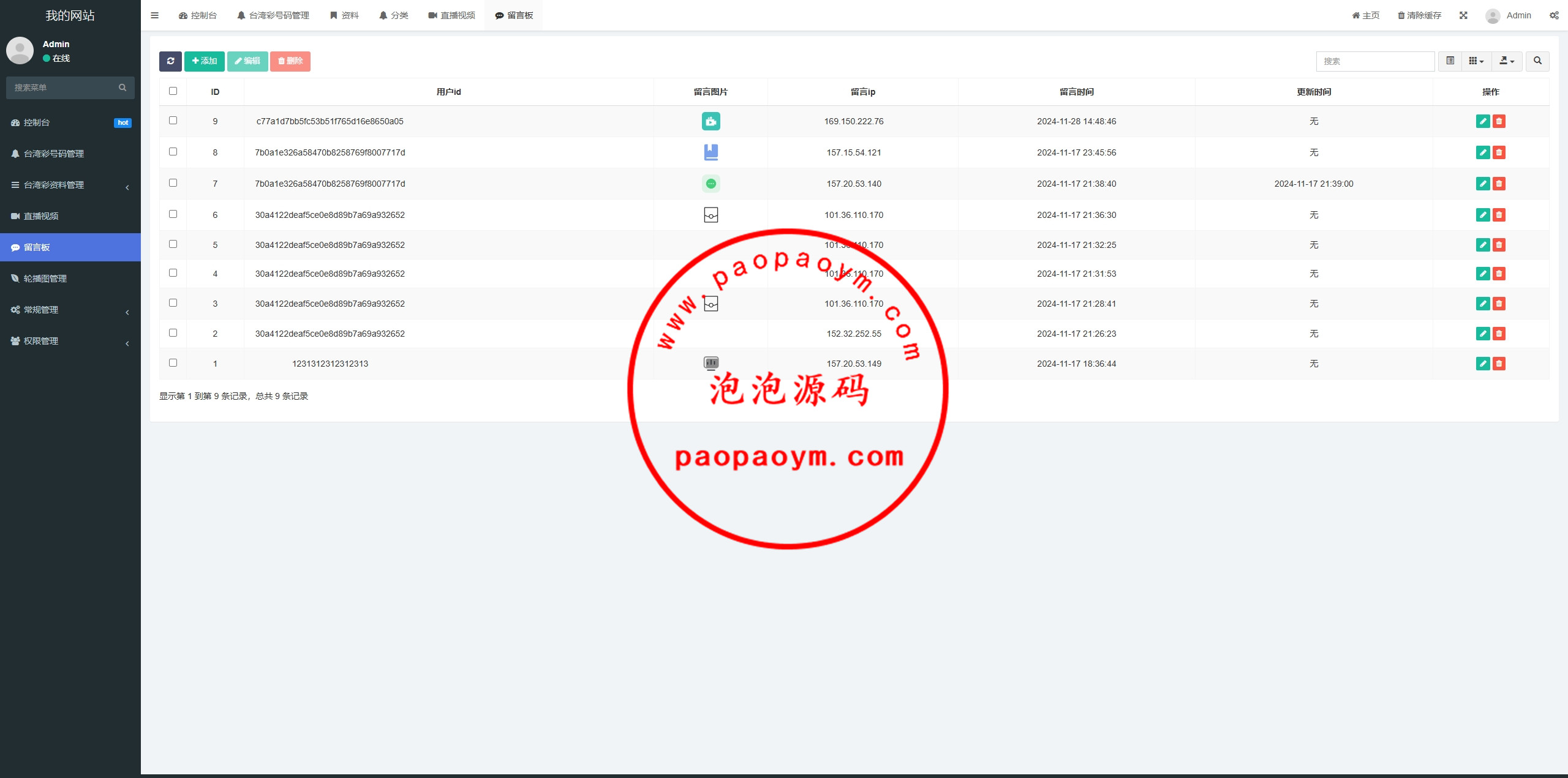The image size is (1568, 778).
Task: Switch to the 分类 tab
Action: (393, 15)
